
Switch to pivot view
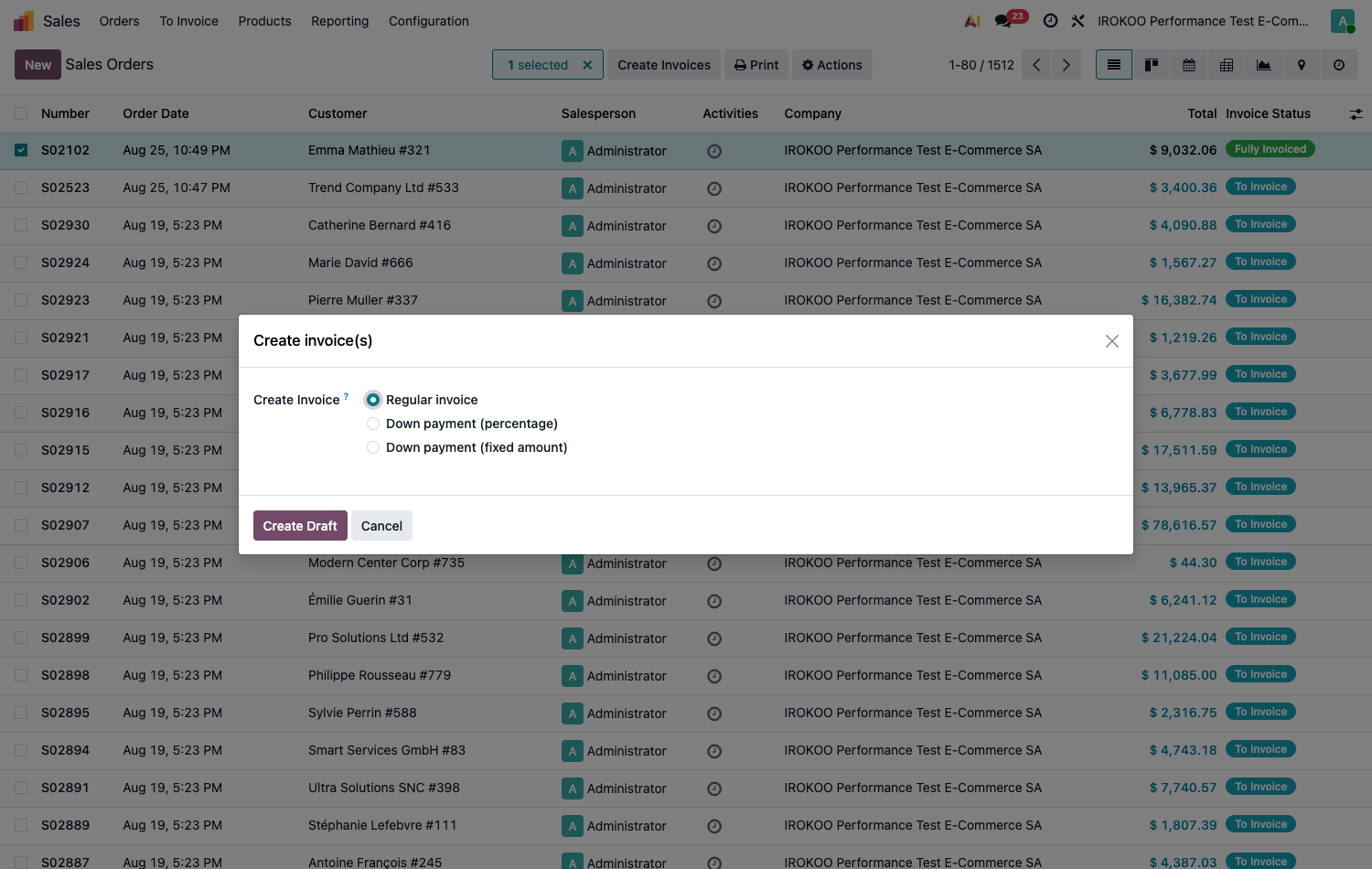1227,65
